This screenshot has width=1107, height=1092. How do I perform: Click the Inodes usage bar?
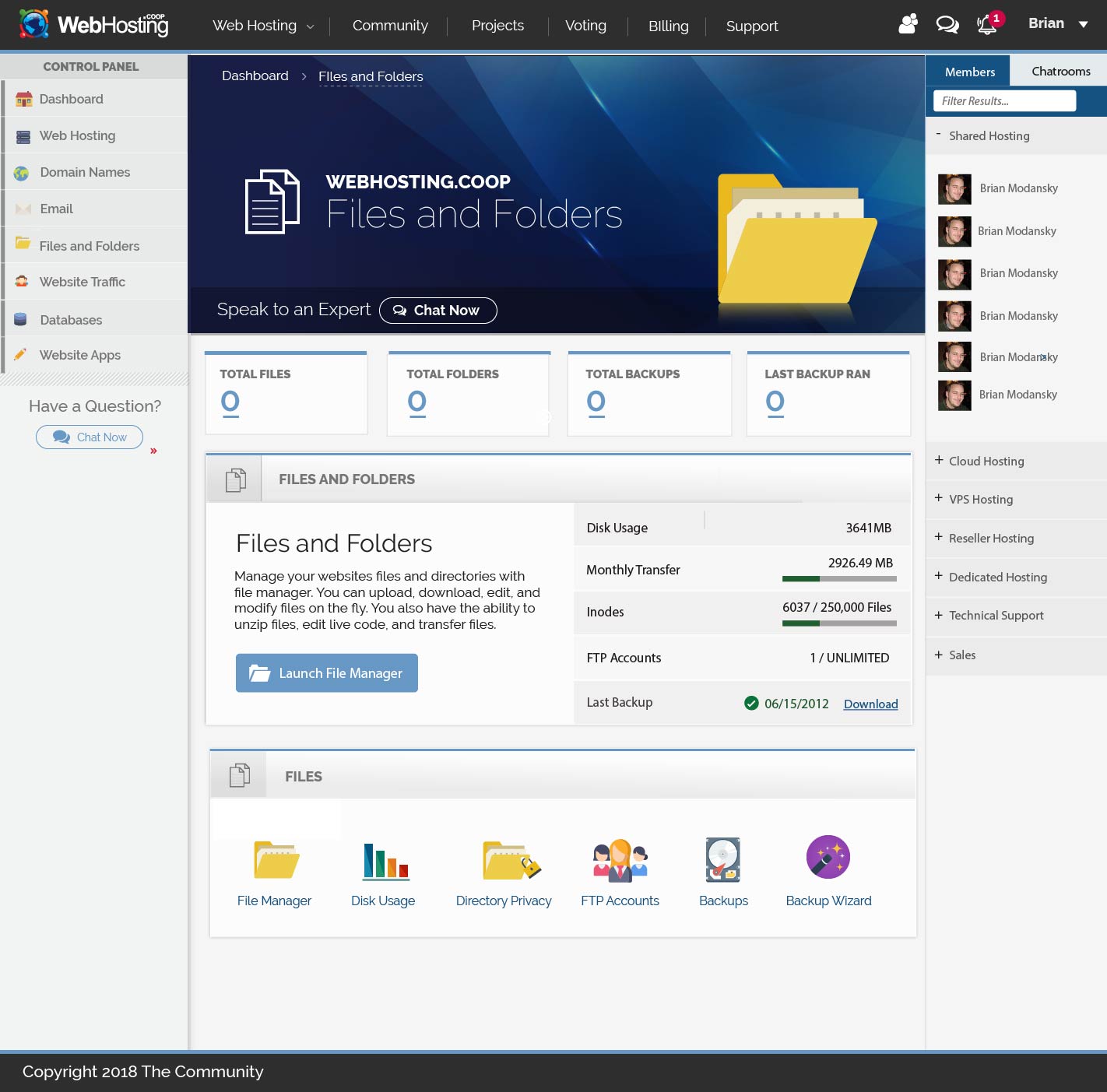[x=839, y=623]
